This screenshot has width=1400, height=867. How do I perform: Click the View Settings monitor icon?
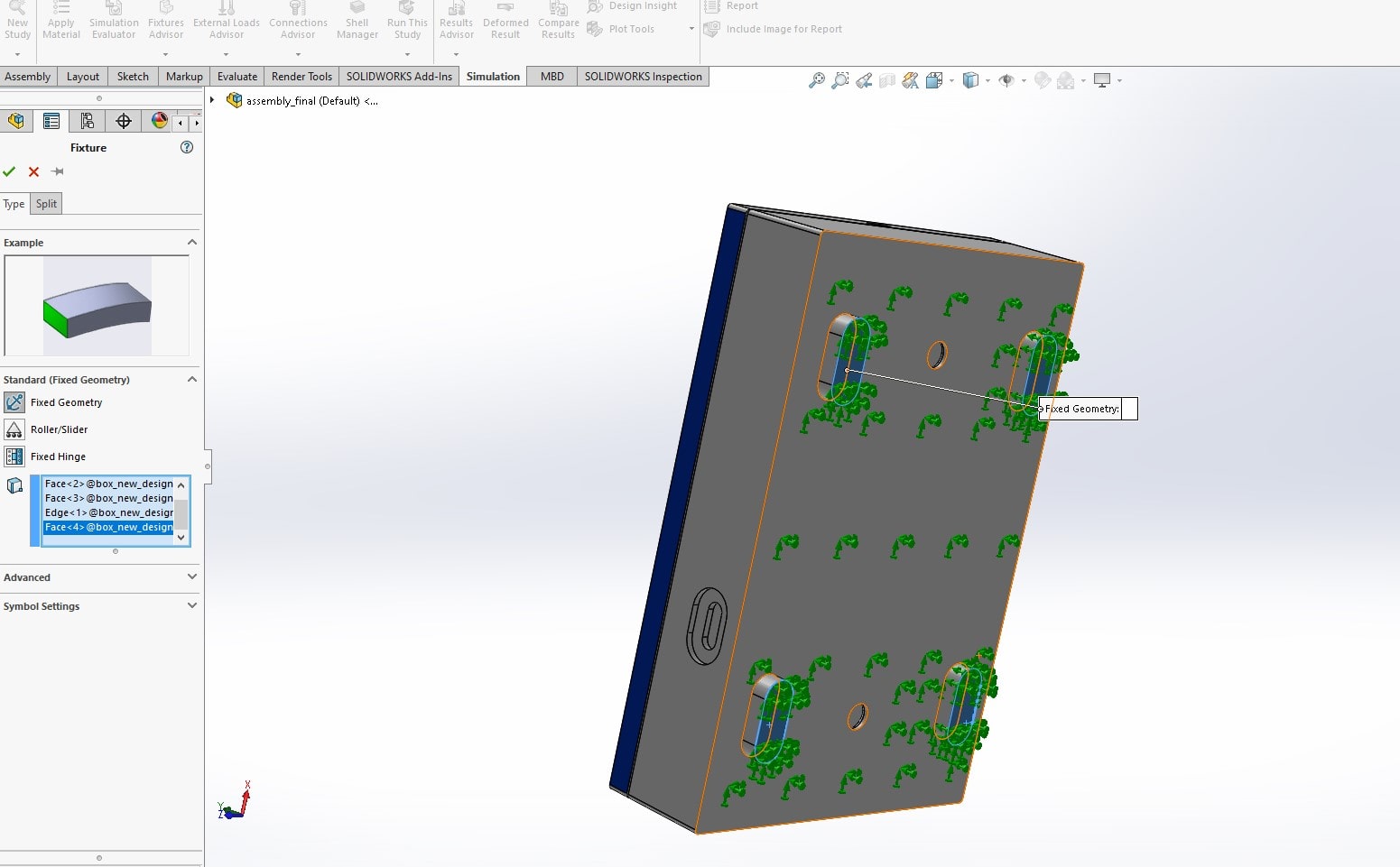click(x=1102, y=80)
